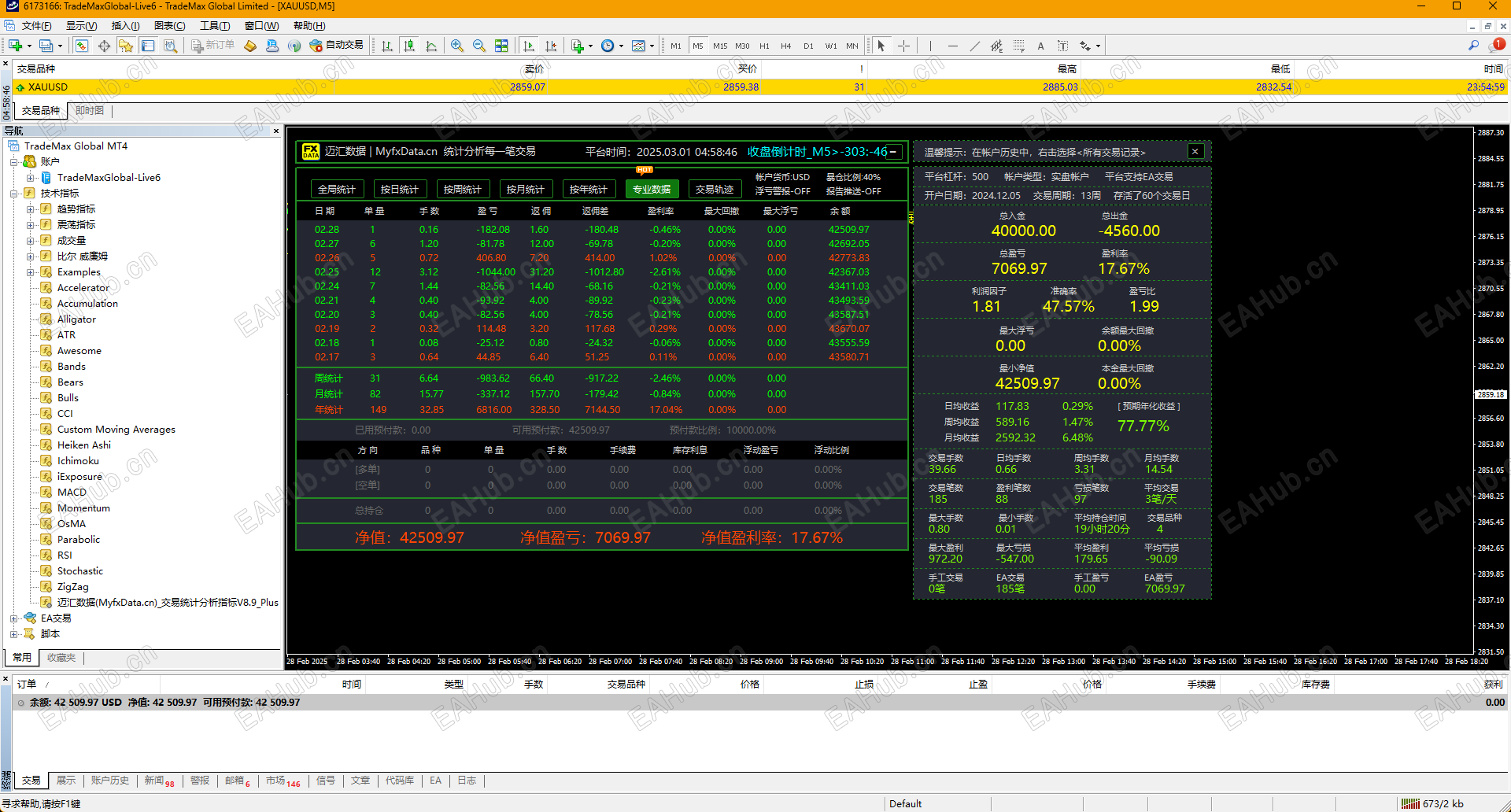Open the indicators list dropdown arrow
Screen dimensions: 1511x812
pyautogui.click(x=590, y=46)
